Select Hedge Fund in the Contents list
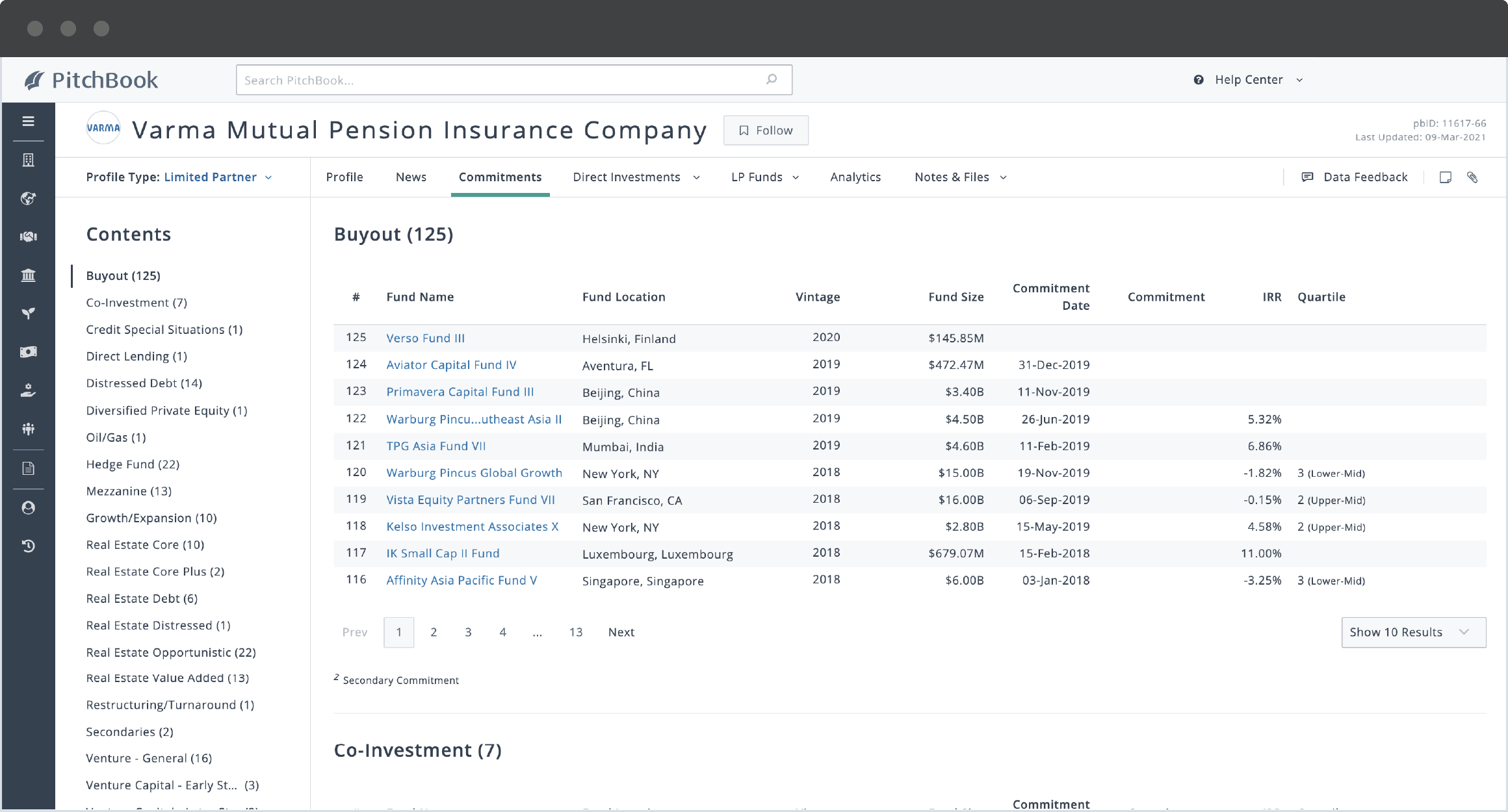Image resolution: width=1508 pixels, height=812 pixels. [133, 464]
